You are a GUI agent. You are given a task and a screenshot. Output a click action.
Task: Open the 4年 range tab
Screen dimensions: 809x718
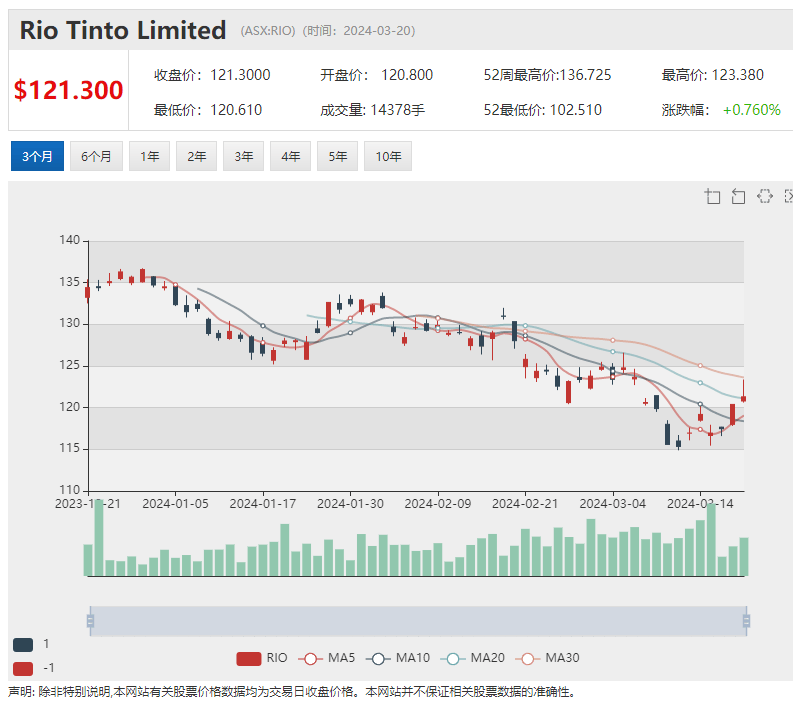pos(290,156)
